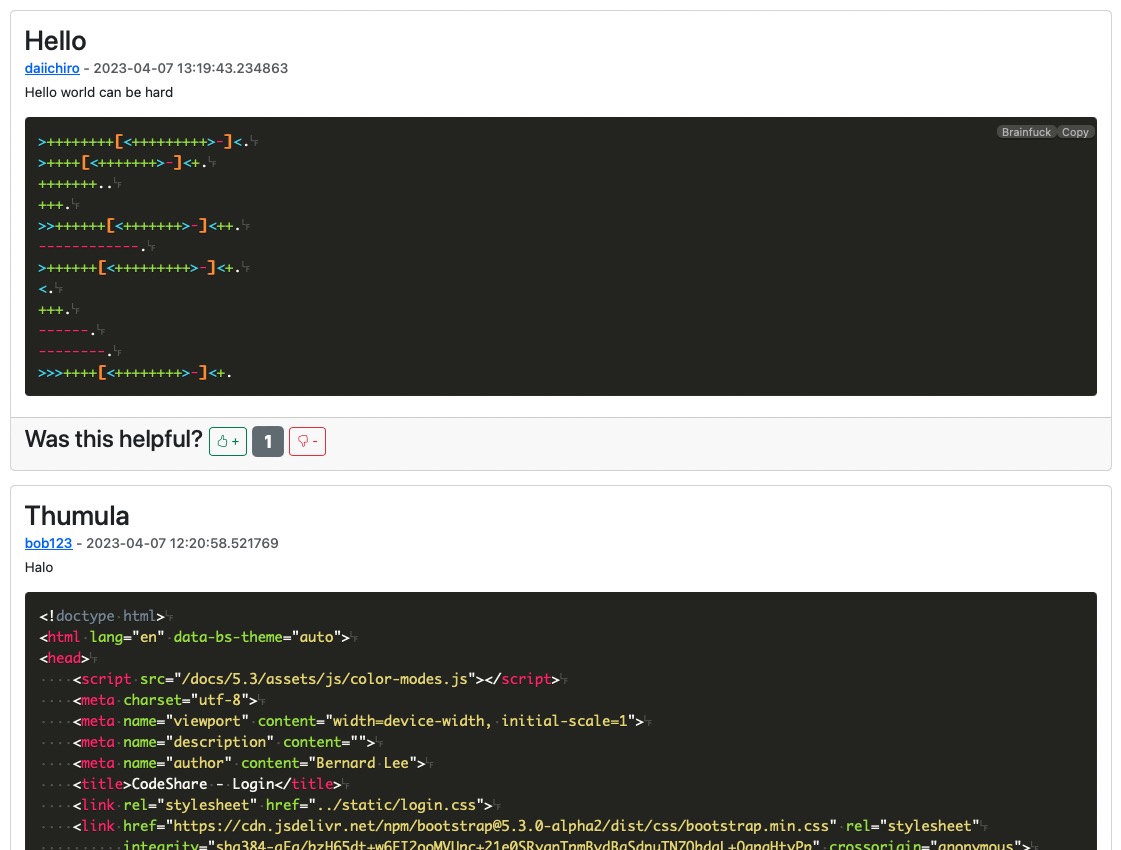This screenshot has height=850, width=1121.
Task: Click the thumbs-down downvote button
Action: click(x=307, y=441)
